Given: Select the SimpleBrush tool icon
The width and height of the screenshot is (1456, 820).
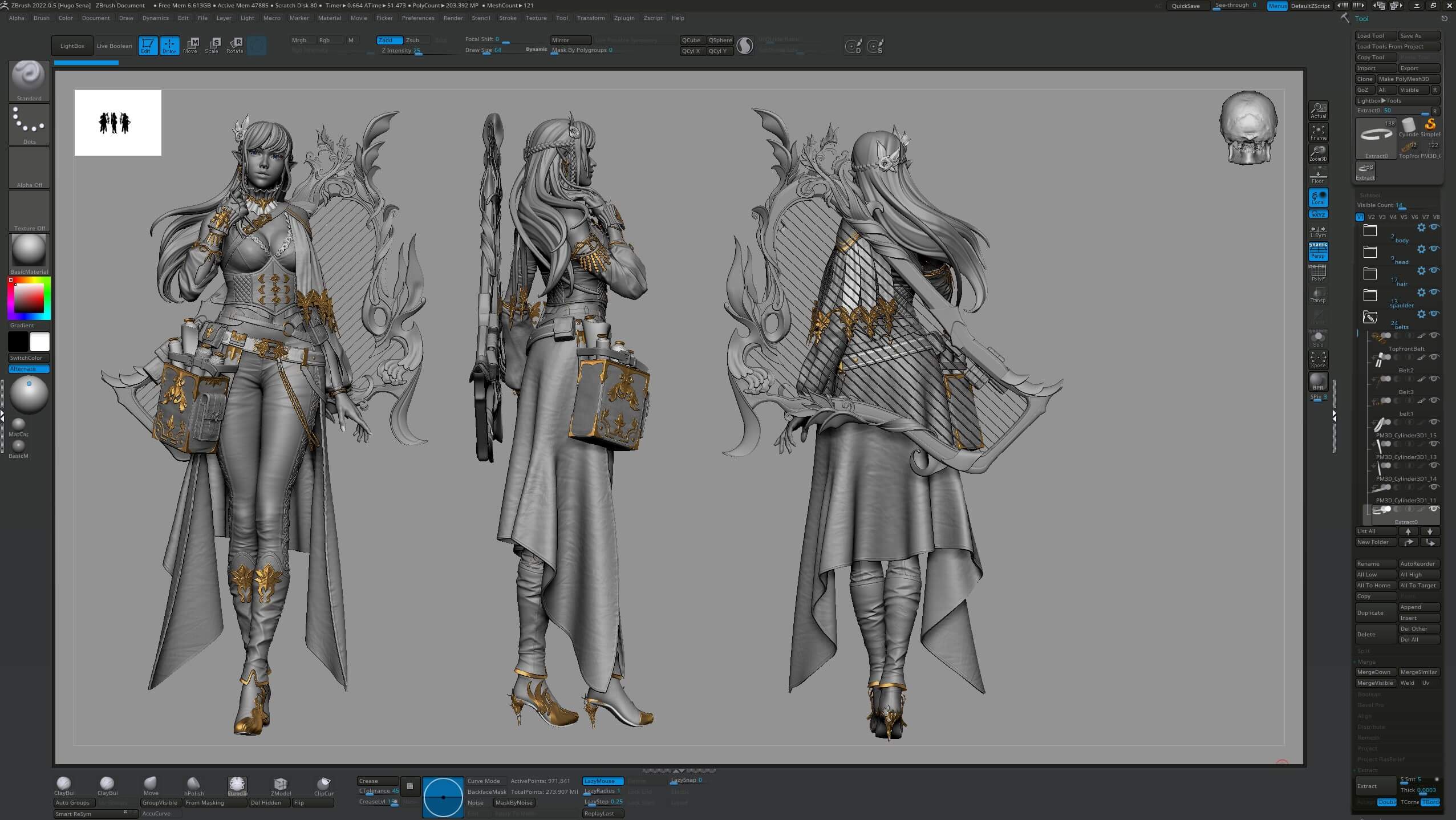Looking at the screenshot, I should point(1430,128).
